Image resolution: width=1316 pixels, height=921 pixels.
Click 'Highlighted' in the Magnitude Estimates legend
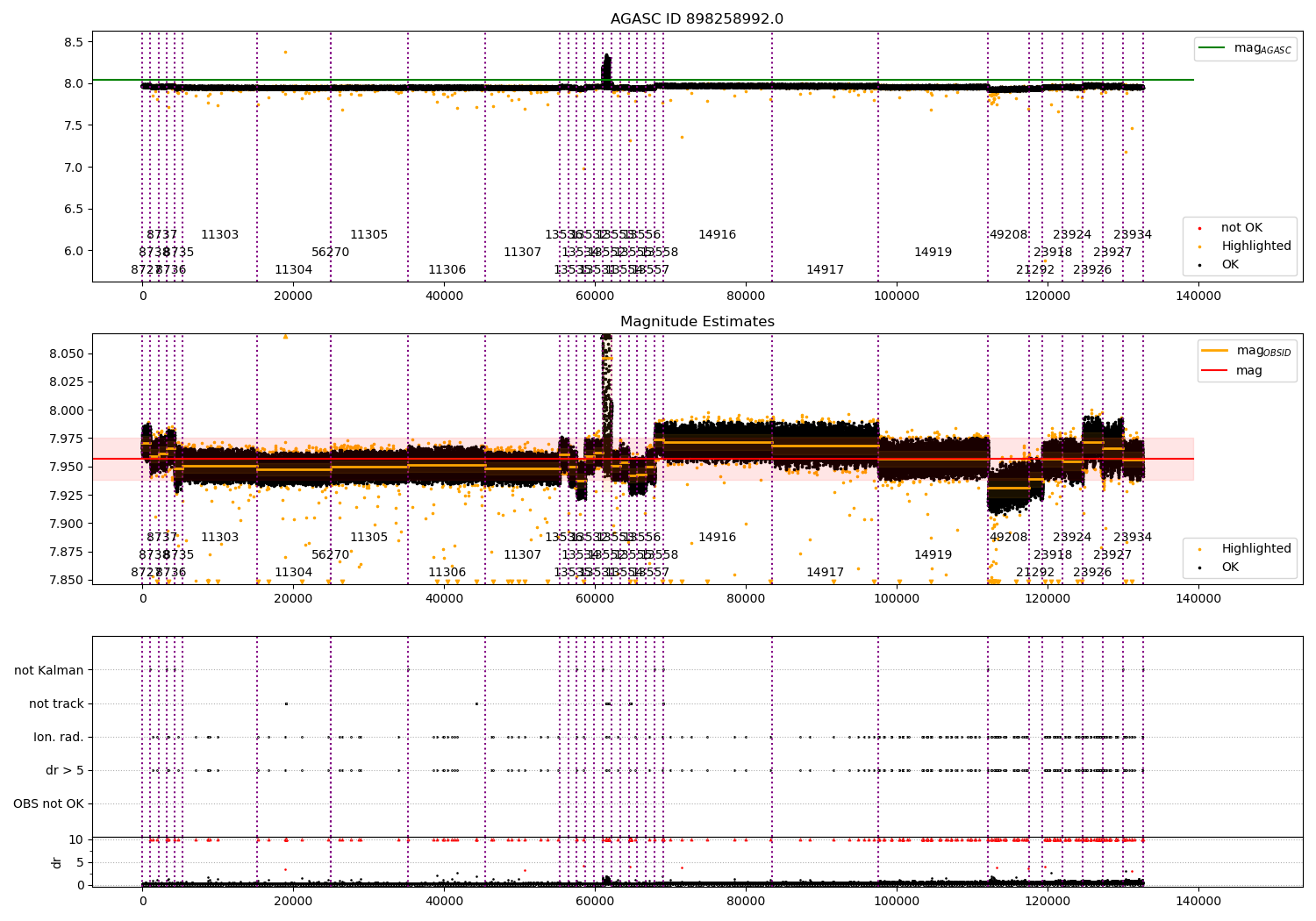pos(1256,549)
